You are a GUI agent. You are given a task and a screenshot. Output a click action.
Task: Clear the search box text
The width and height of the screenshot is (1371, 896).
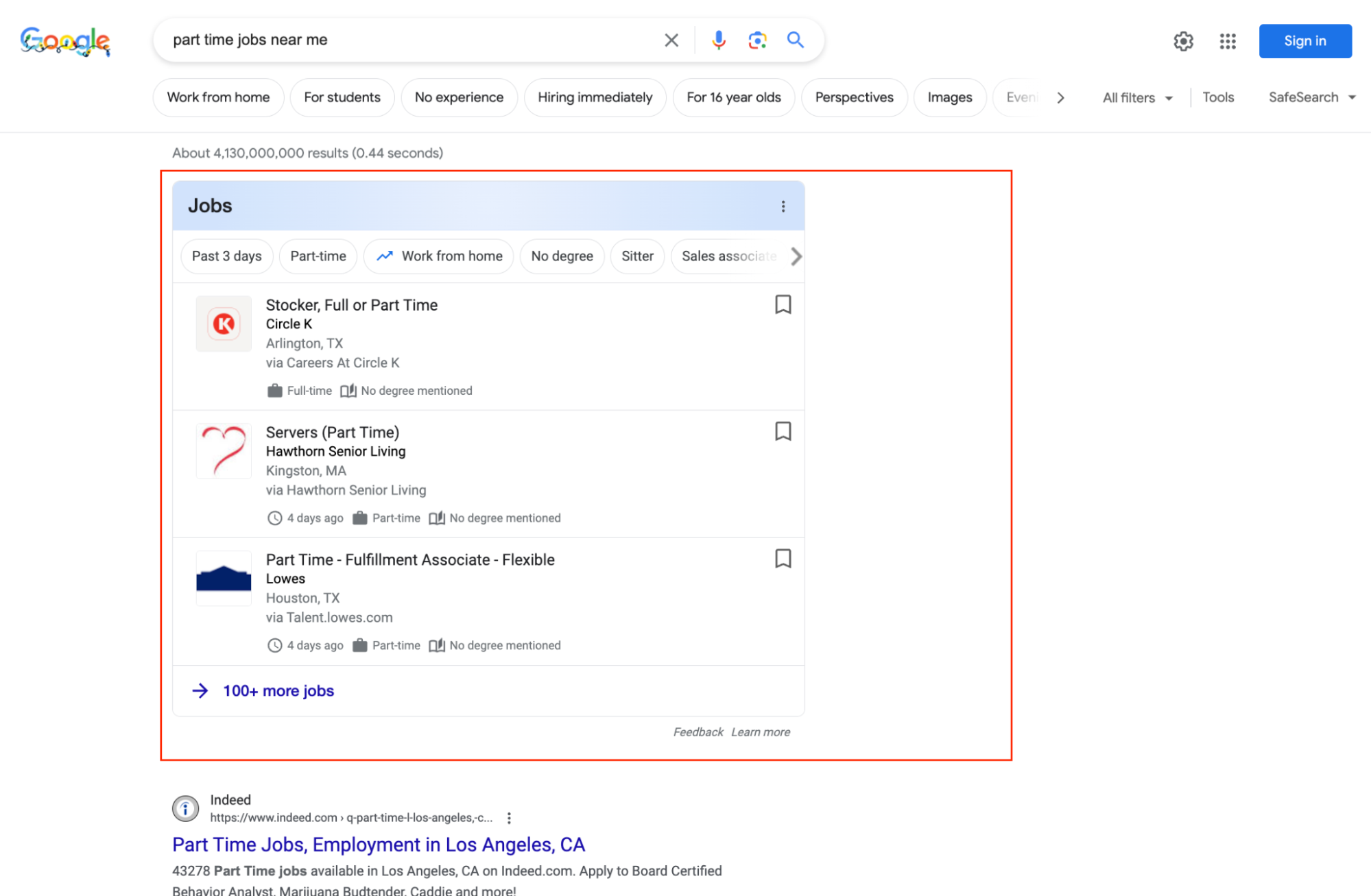click(x=671, y=40)
